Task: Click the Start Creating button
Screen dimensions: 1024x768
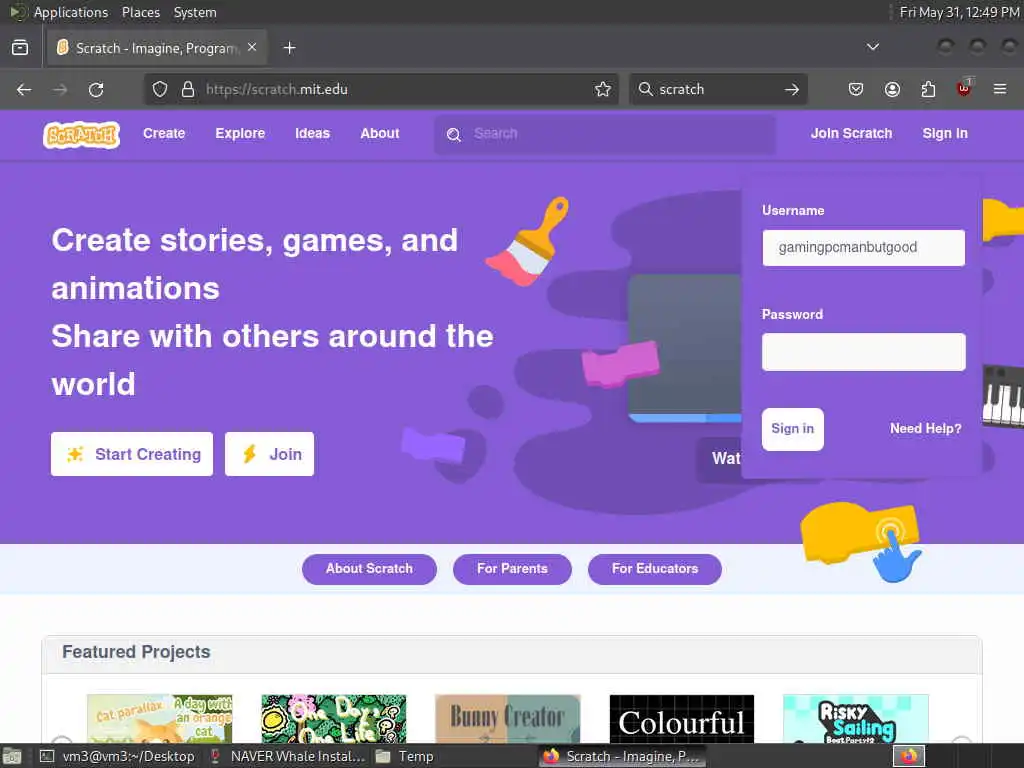Action: pyautogui.click(x=132, y=454)
